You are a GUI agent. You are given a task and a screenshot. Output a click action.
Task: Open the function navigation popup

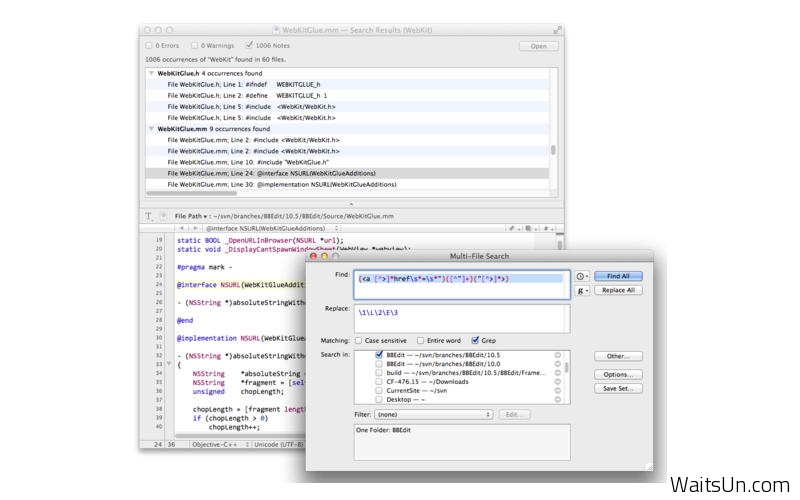[272, 228]
